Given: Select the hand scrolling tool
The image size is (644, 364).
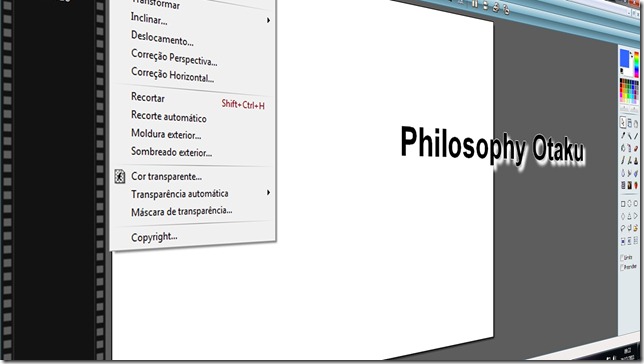Looking at the screenshot, I should 636,123.
